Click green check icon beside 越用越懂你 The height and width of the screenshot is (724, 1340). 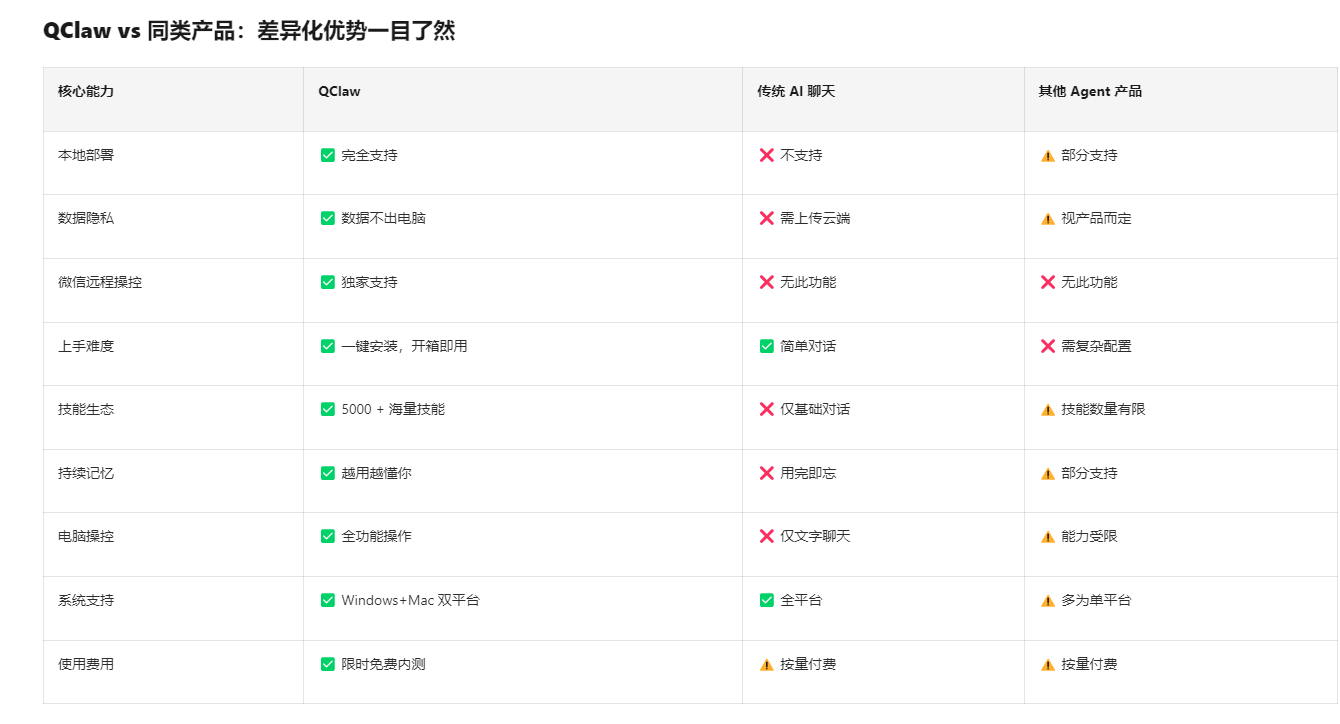[x=328, y=473]
